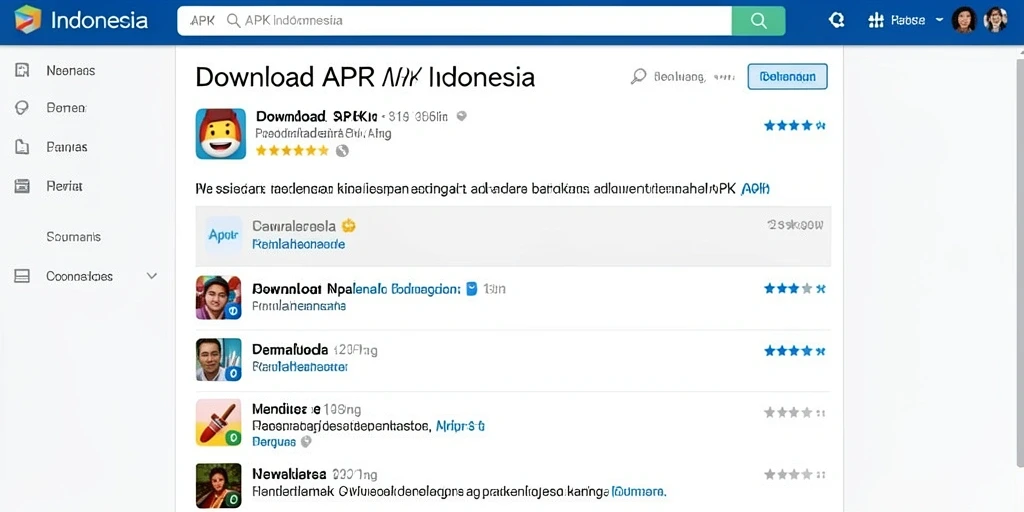Follow blue link ending Newaklarea description
Viewport: 1024px width, 512px height.
[x=639, y=490]
